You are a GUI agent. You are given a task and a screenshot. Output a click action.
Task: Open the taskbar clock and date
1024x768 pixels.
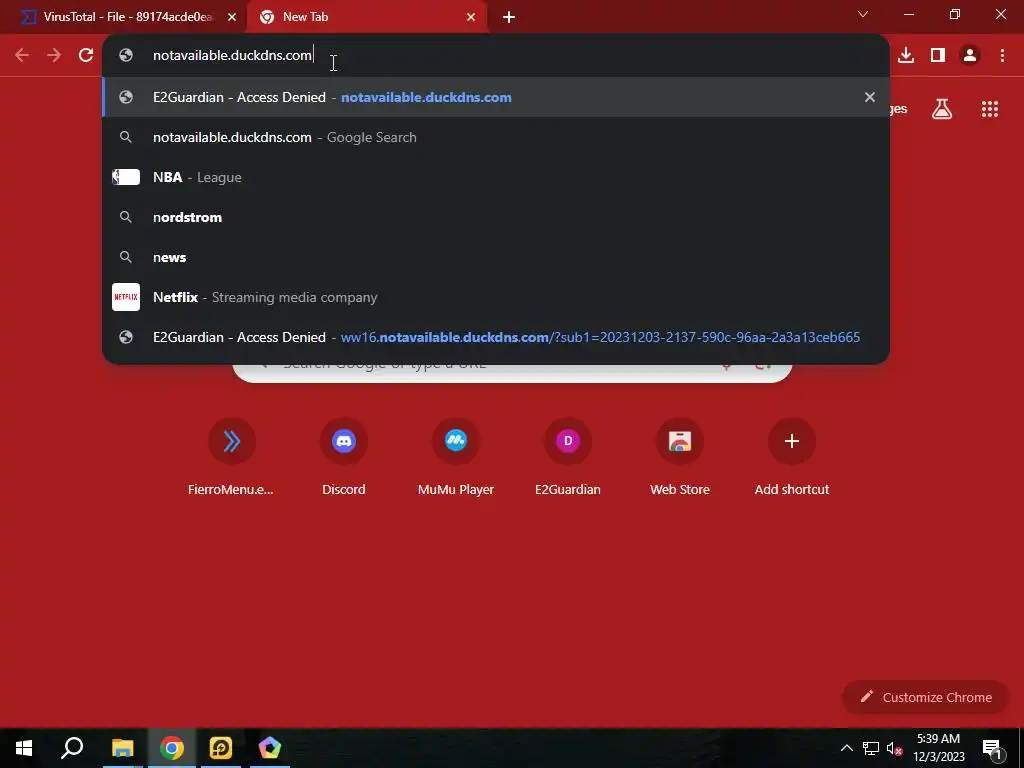click(x=938, y=748)
